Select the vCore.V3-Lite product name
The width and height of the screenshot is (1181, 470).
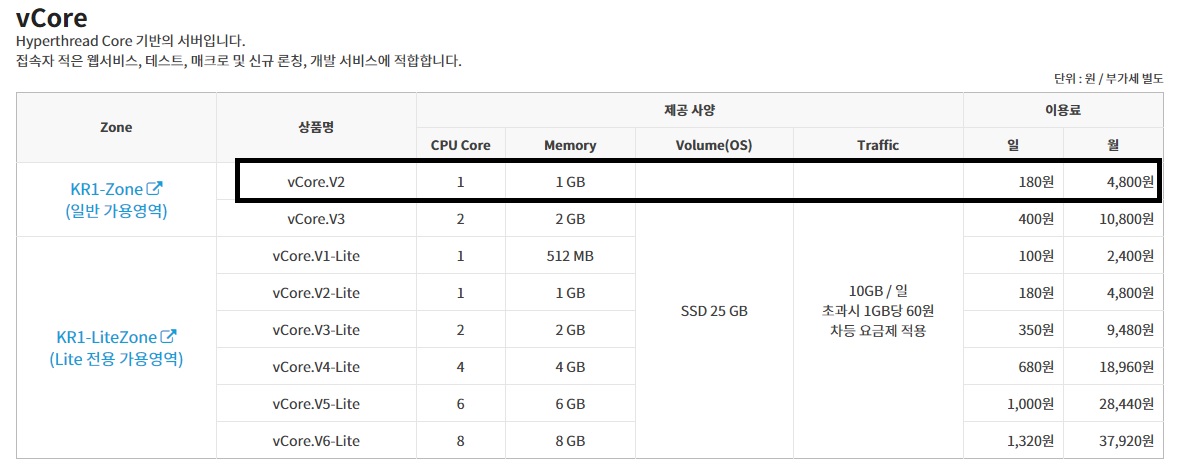(x=316, y=330)
